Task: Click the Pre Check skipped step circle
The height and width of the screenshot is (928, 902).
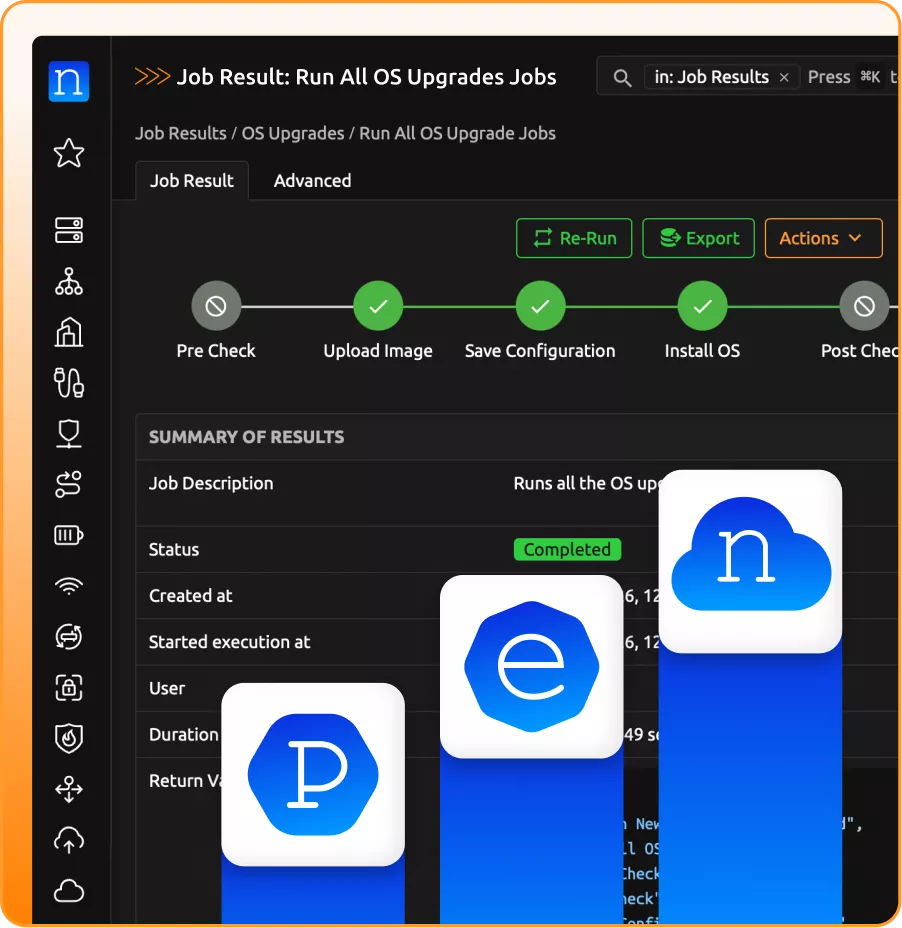Action: tap(216, 307)
